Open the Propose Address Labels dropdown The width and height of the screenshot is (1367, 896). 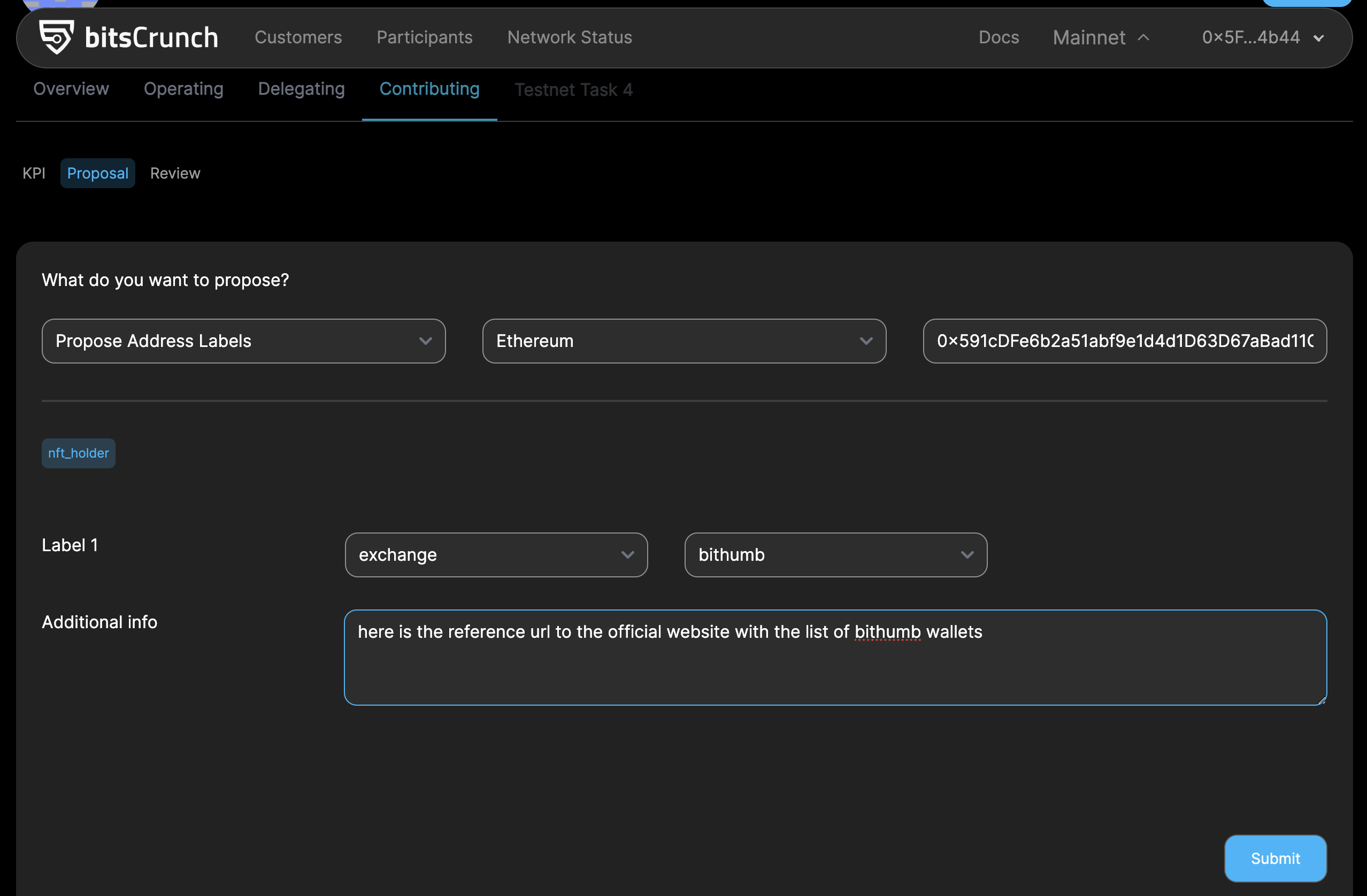pyautogui.click(x=243, y=341)
